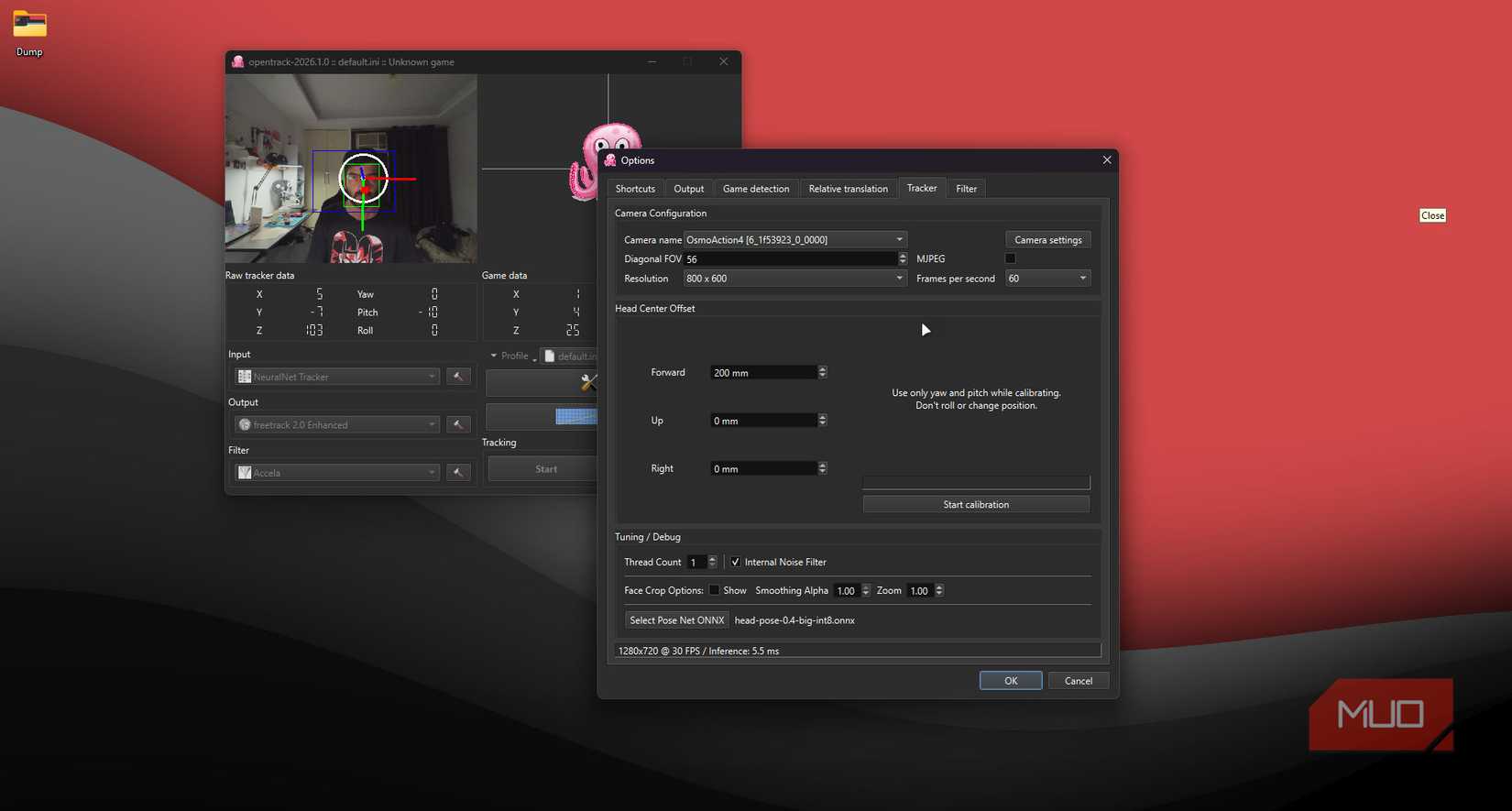Image resolution: width=1512 pixels, height=811 pixels.
Task: Expand the Filter Accela dropdown
Action: tap(337, 472)
